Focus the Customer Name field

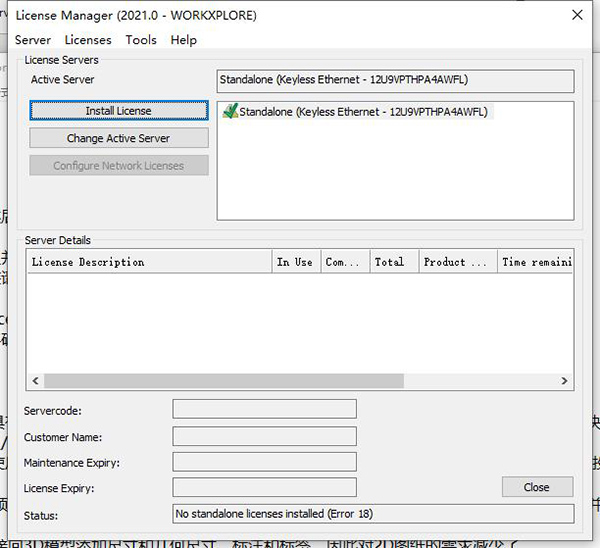[264, 436]
